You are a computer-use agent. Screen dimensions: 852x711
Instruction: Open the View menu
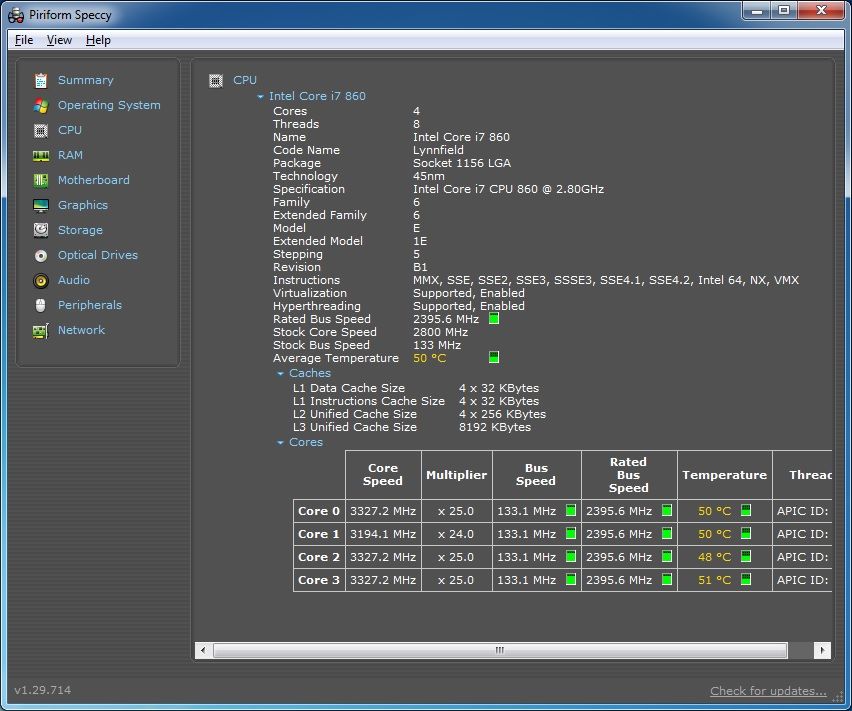pyautogui.click(x=59, y=40)
